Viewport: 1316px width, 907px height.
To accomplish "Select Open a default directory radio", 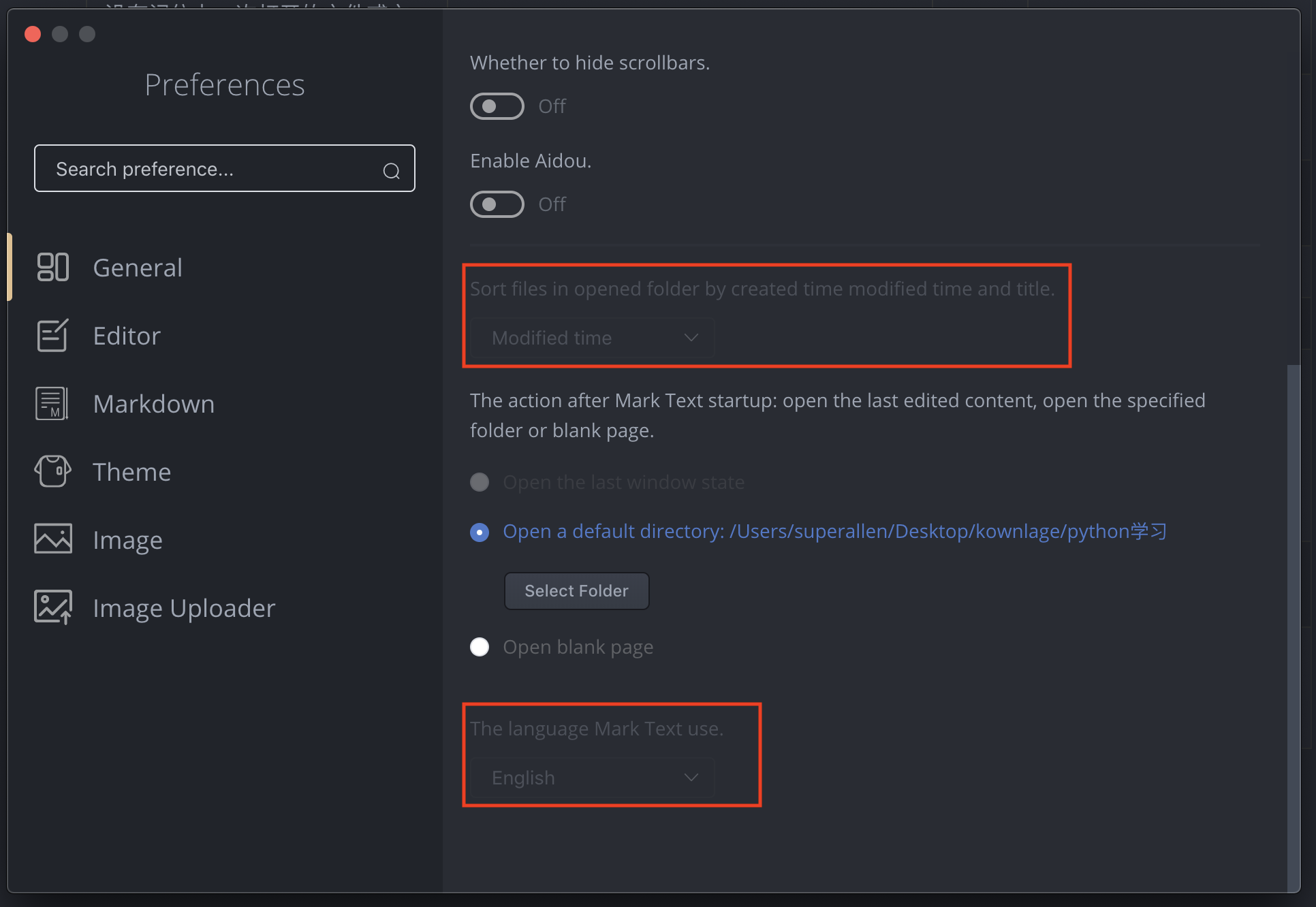I will [x=480, y=532].
